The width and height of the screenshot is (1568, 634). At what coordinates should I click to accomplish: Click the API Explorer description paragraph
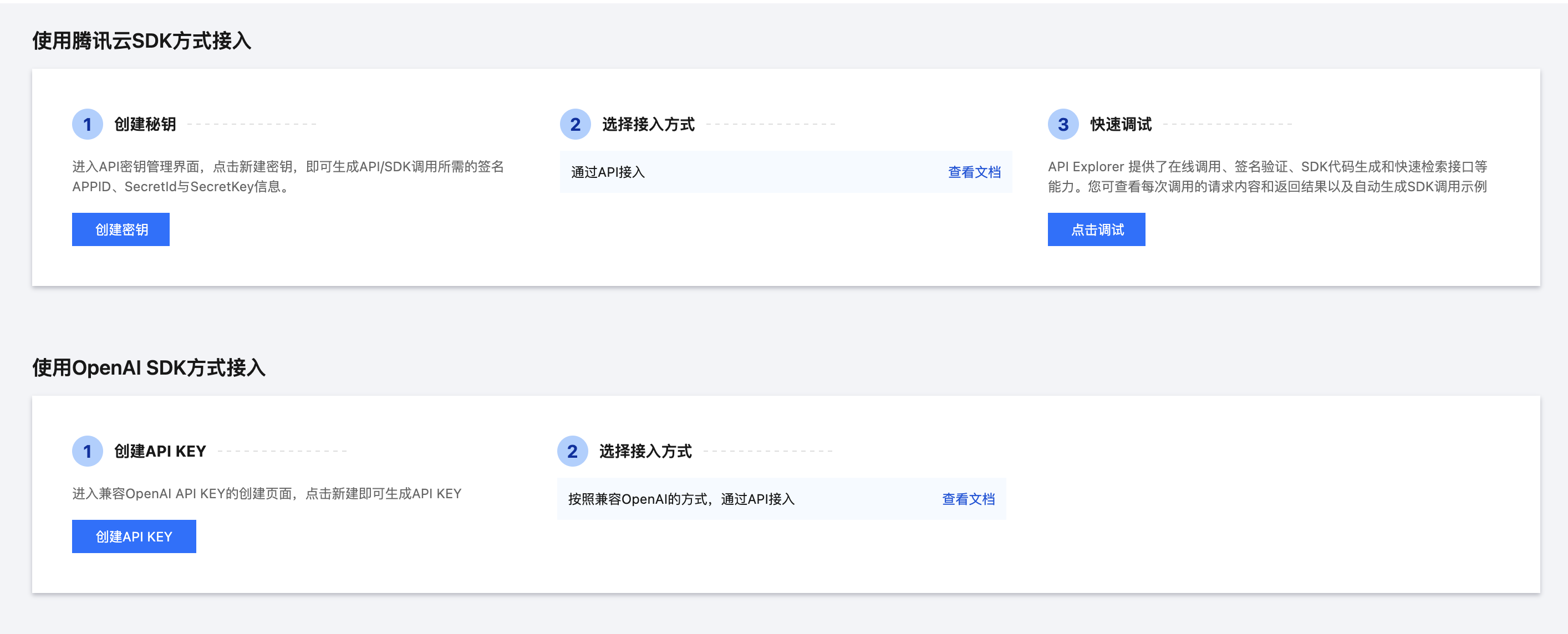[1267, 176]
